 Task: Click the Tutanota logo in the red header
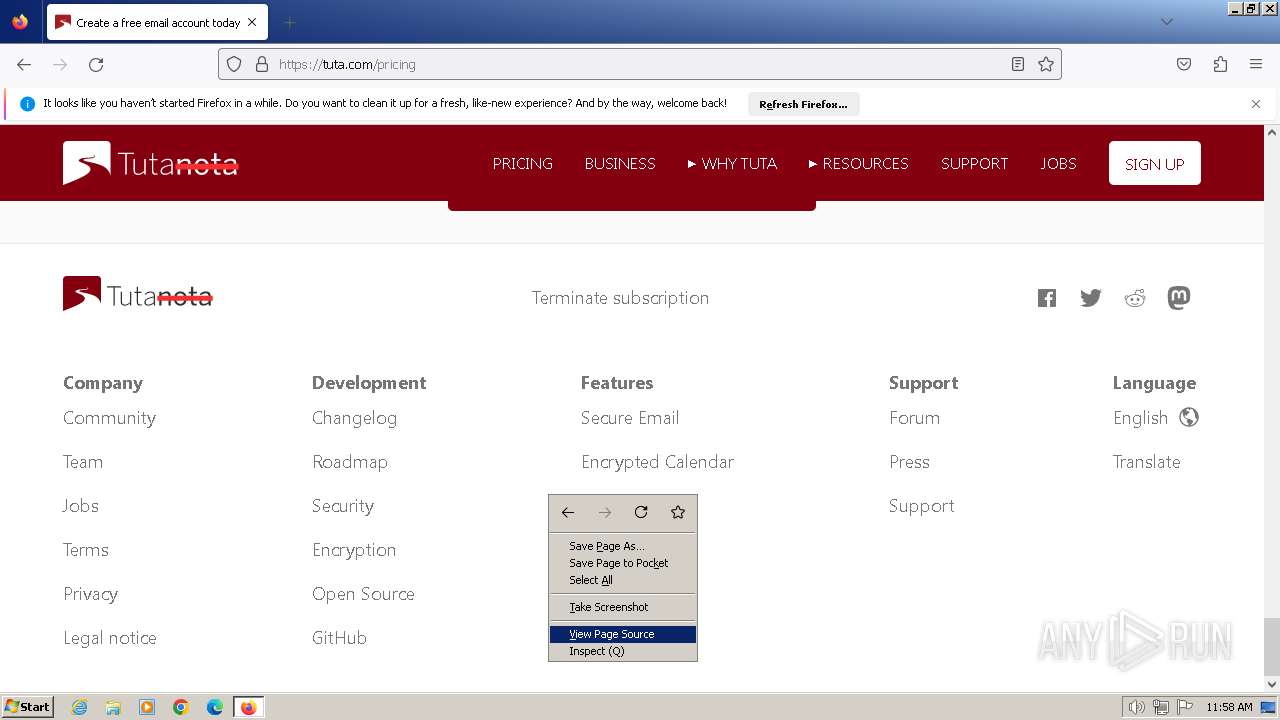(151, 163)
